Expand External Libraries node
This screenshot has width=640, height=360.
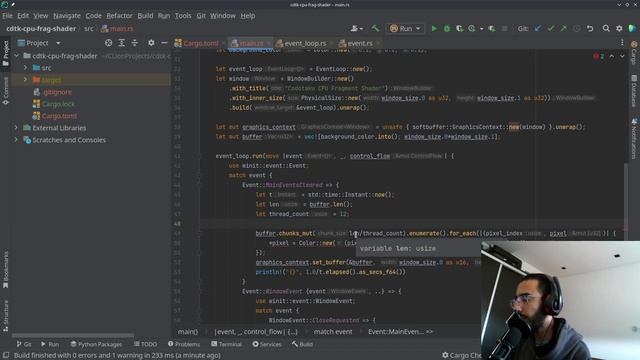16,128
